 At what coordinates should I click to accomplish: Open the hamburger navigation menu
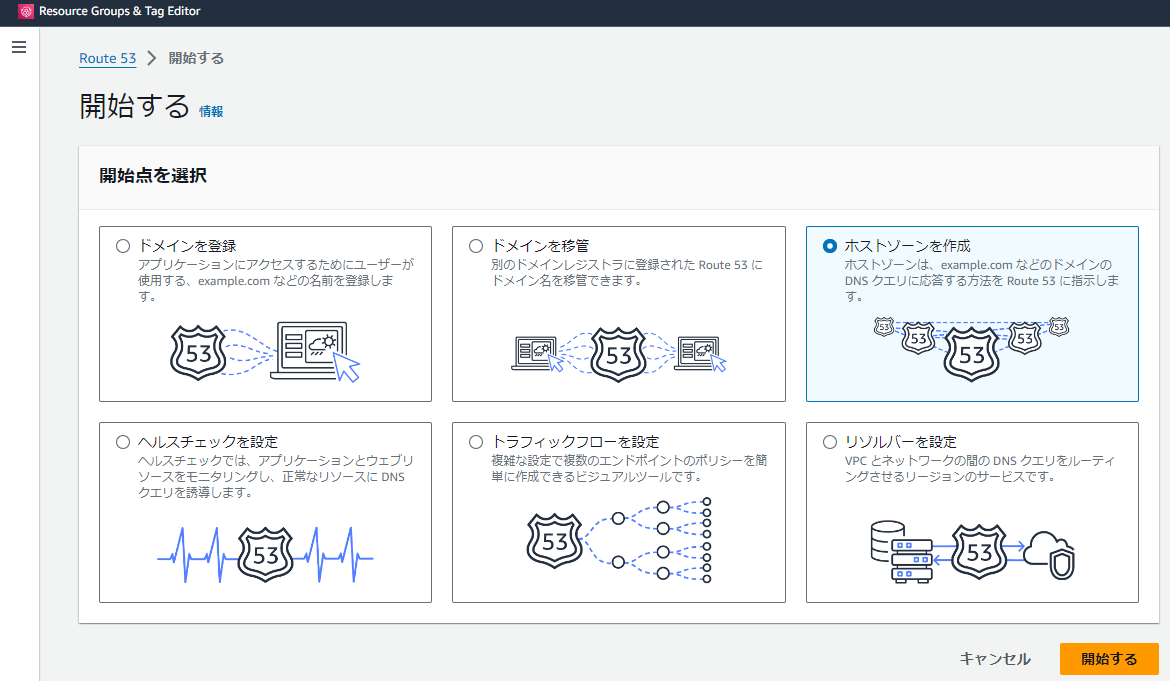pyautogui.click(x=19, y=47)
